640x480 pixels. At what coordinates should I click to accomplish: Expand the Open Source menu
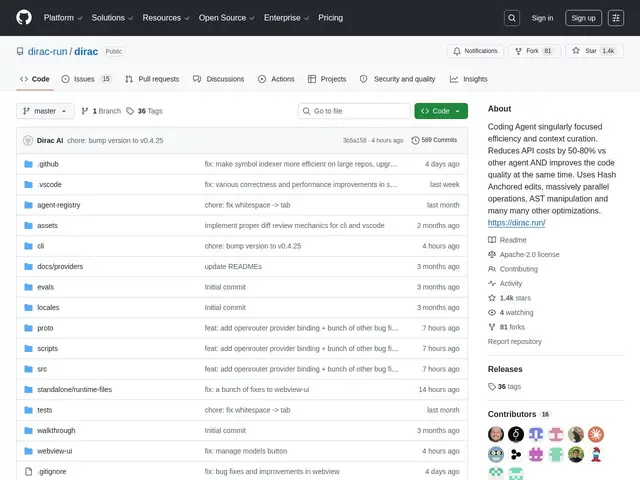(227, 18)
